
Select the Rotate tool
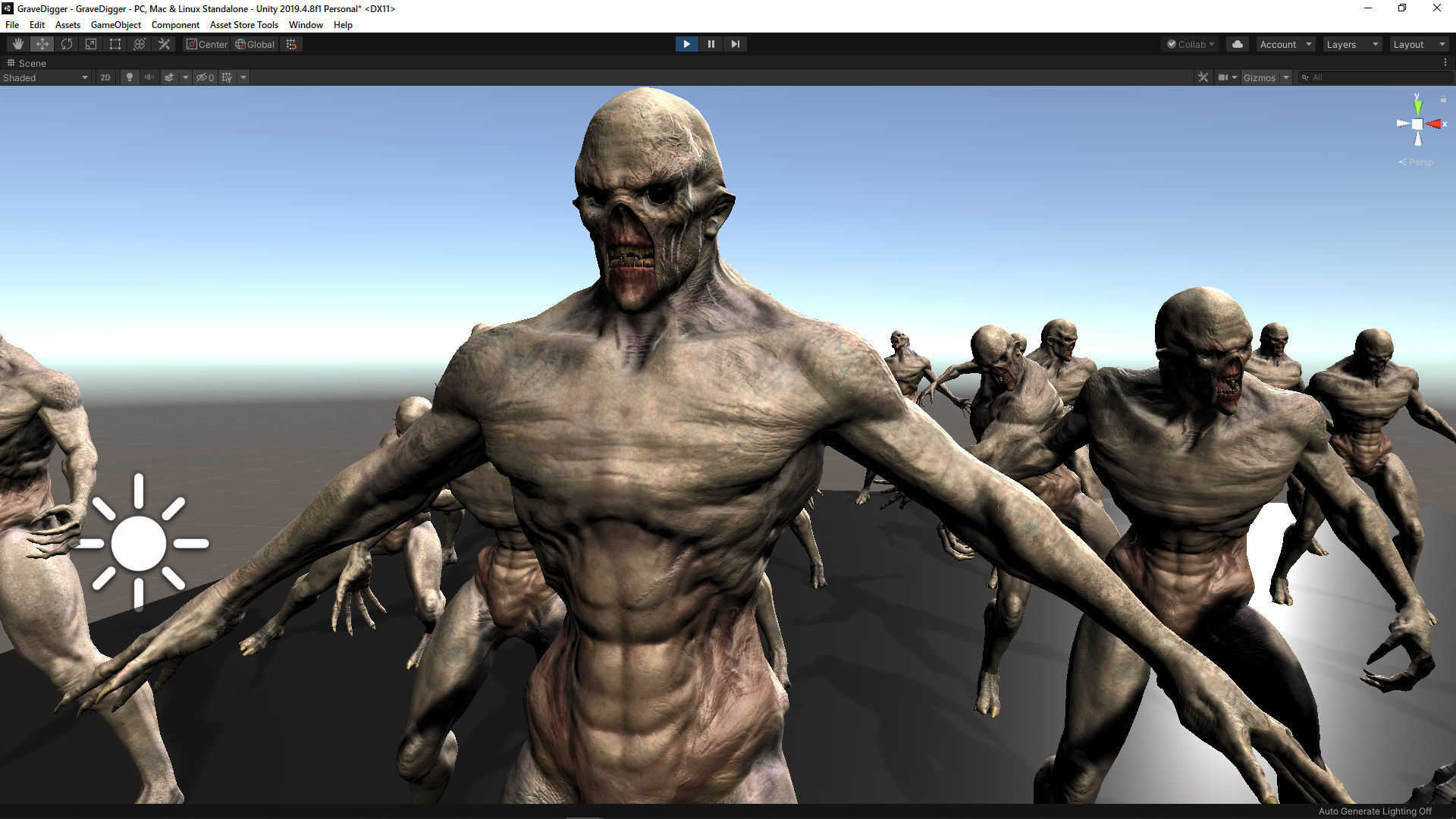coord(67,44)
